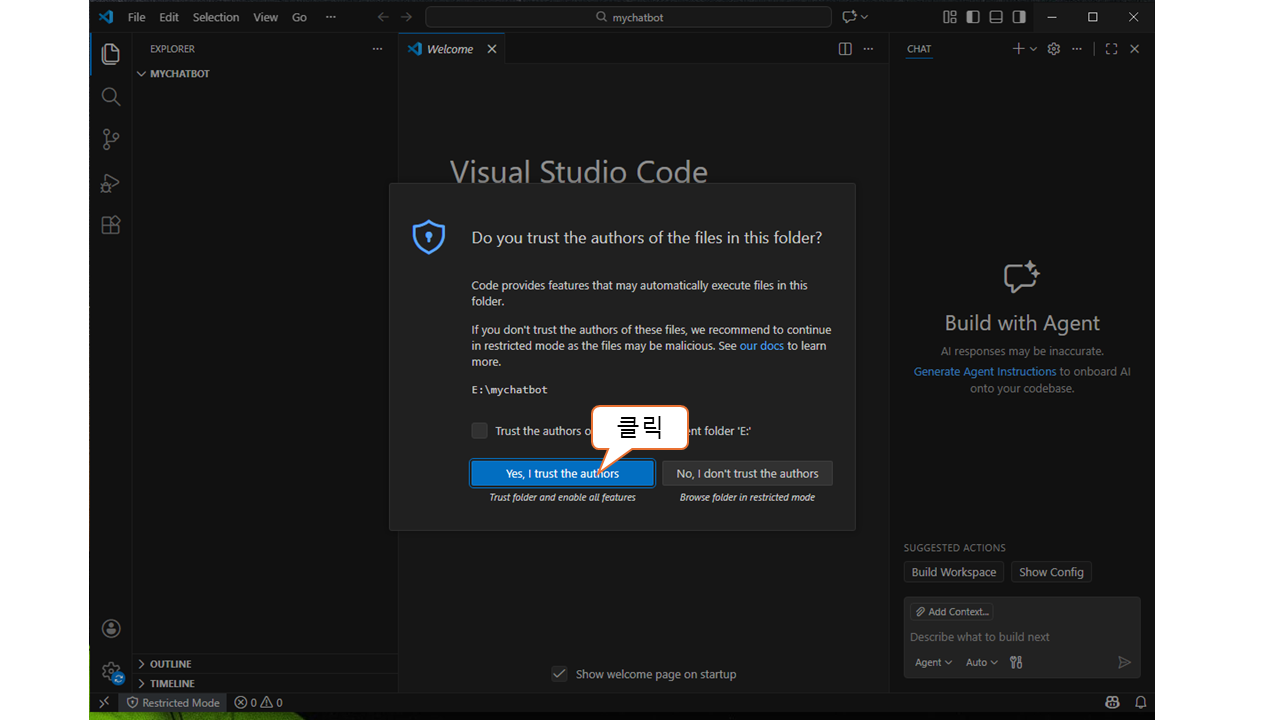Toggle the primary side bar layout button

pyautogui.click(x=972, y=17)
